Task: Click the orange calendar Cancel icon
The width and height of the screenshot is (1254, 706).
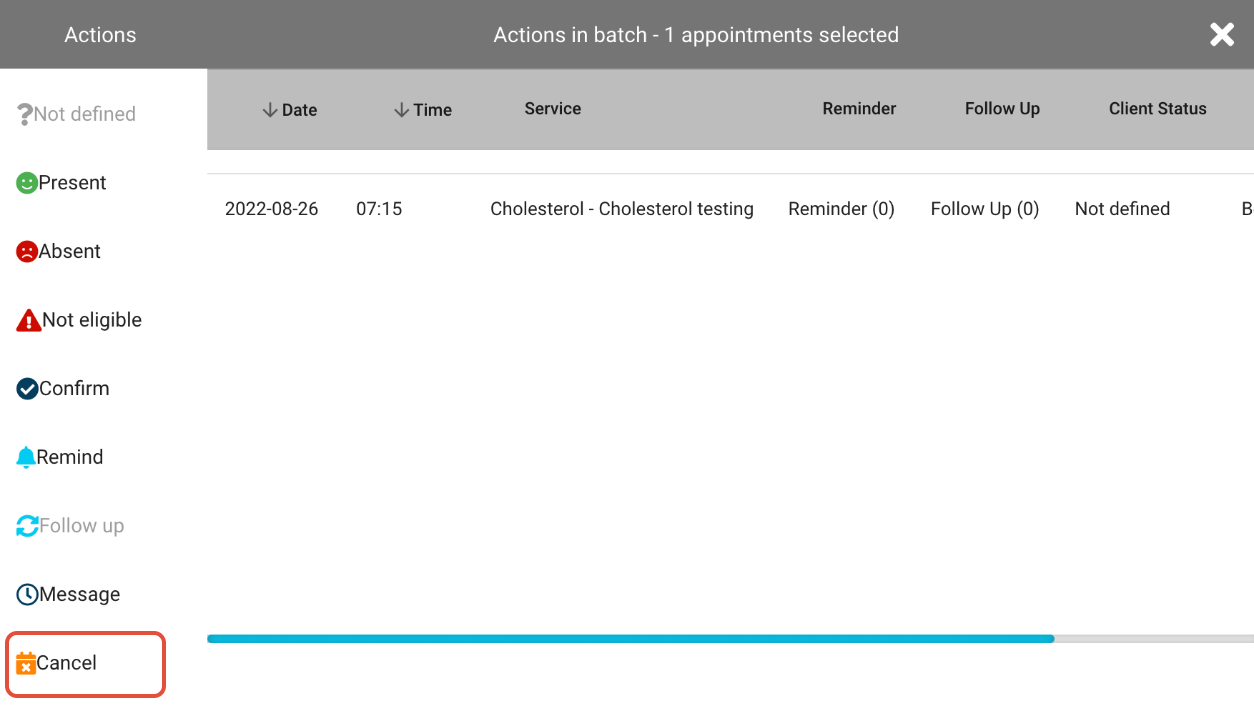Action: (26, 663)
